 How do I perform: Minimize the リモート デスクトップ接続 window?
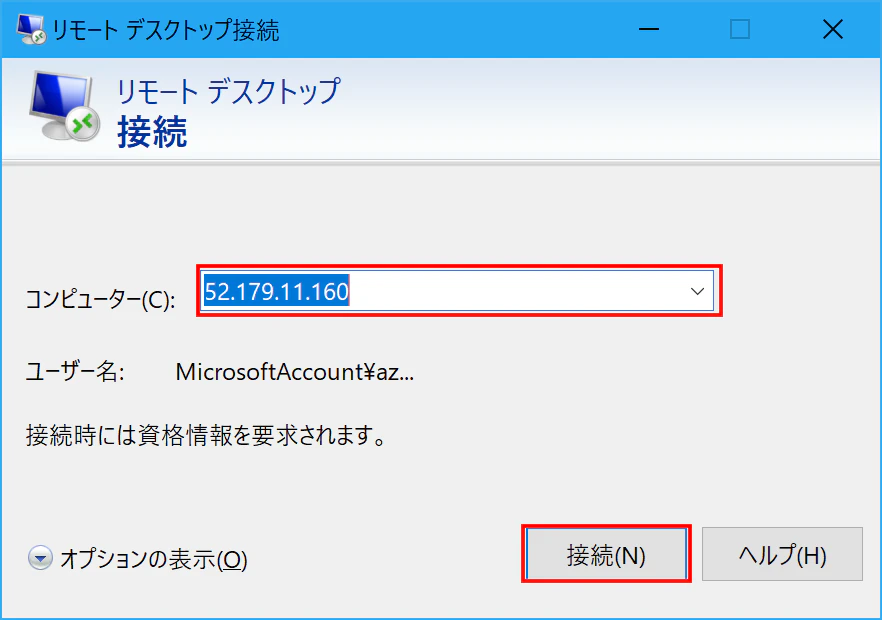tap(649, 29)
